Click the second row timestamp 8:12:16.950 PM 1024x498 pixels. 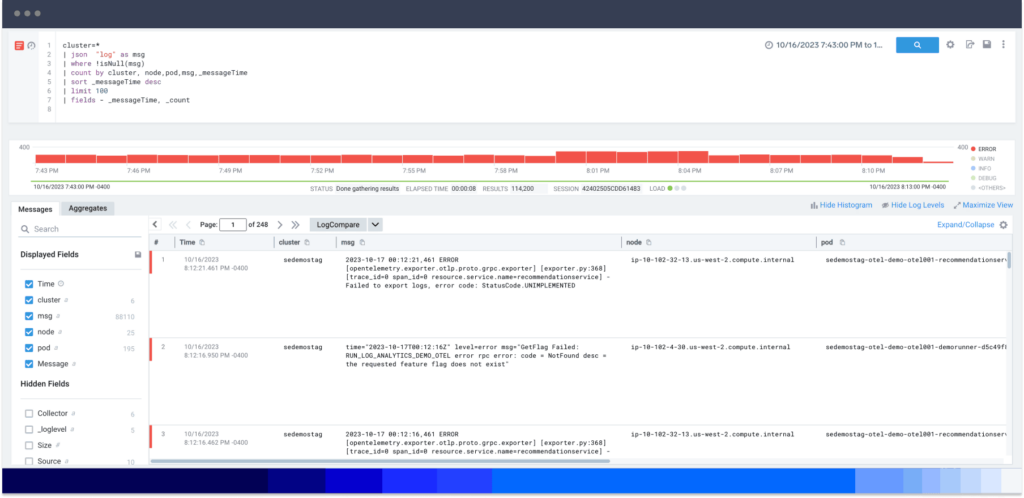[216, 355]
